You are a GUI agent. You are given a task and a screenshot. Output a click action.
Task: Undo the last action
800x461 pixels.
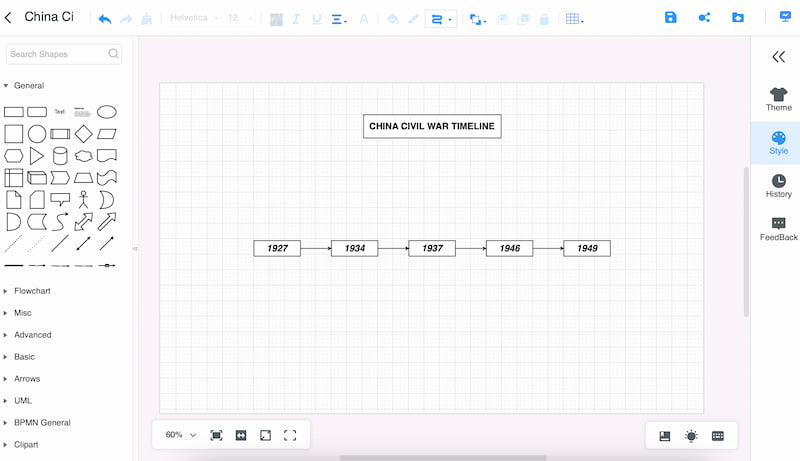pyautogui.click(x=105, y=19)
